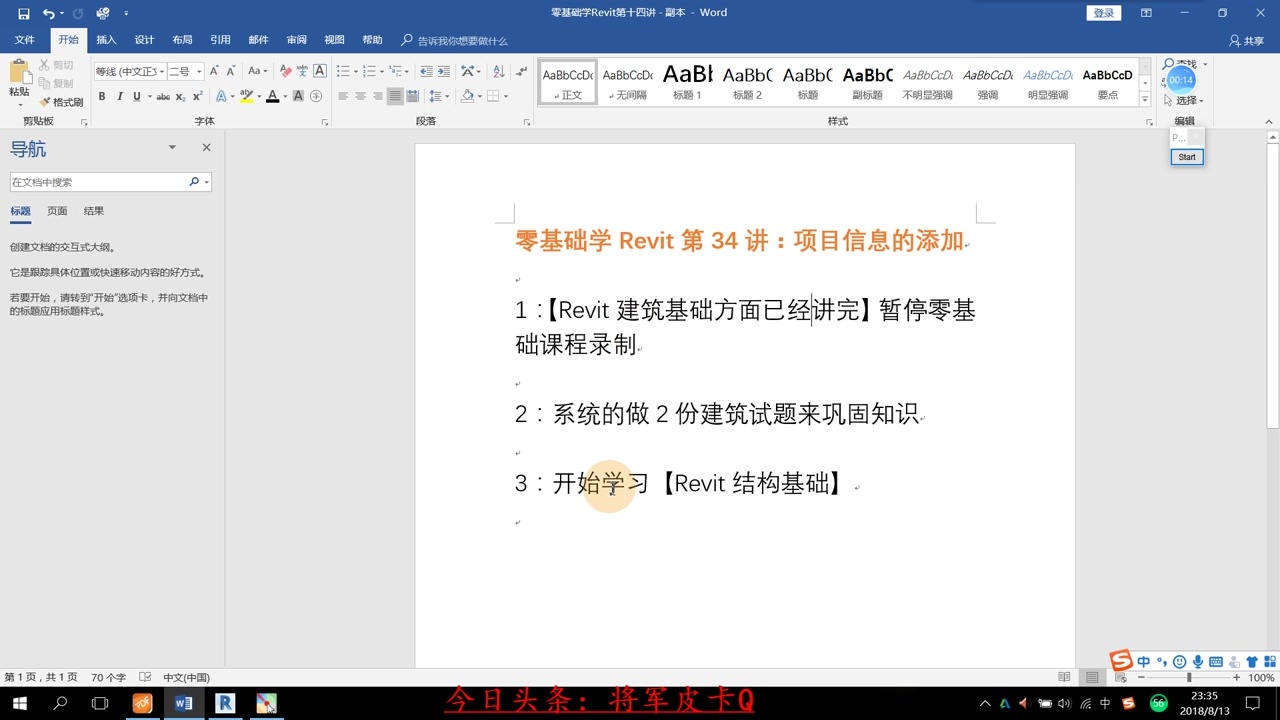Viewport: 1280px width, 720px height.
Task: Click the Start button in the recorder widget
Action: pos(1187,157)
